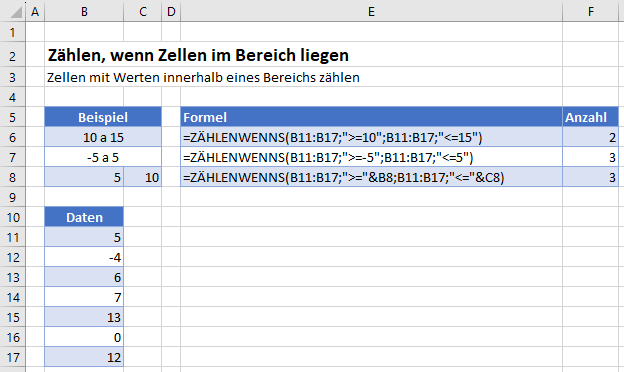The height and width of the screenshot is (372, 624).
Task: Select row 5 header
Action: pyautogui.click(x=13, y=117)
